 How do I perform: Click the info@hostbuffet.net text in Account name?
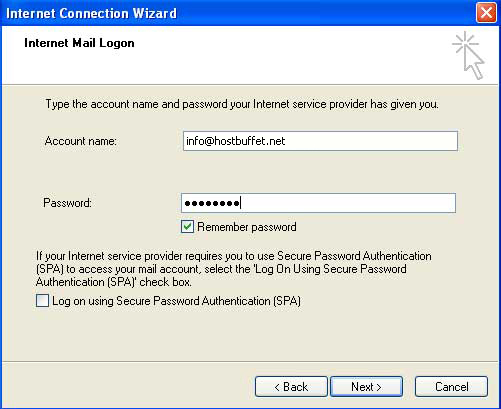tap(235, 141)
